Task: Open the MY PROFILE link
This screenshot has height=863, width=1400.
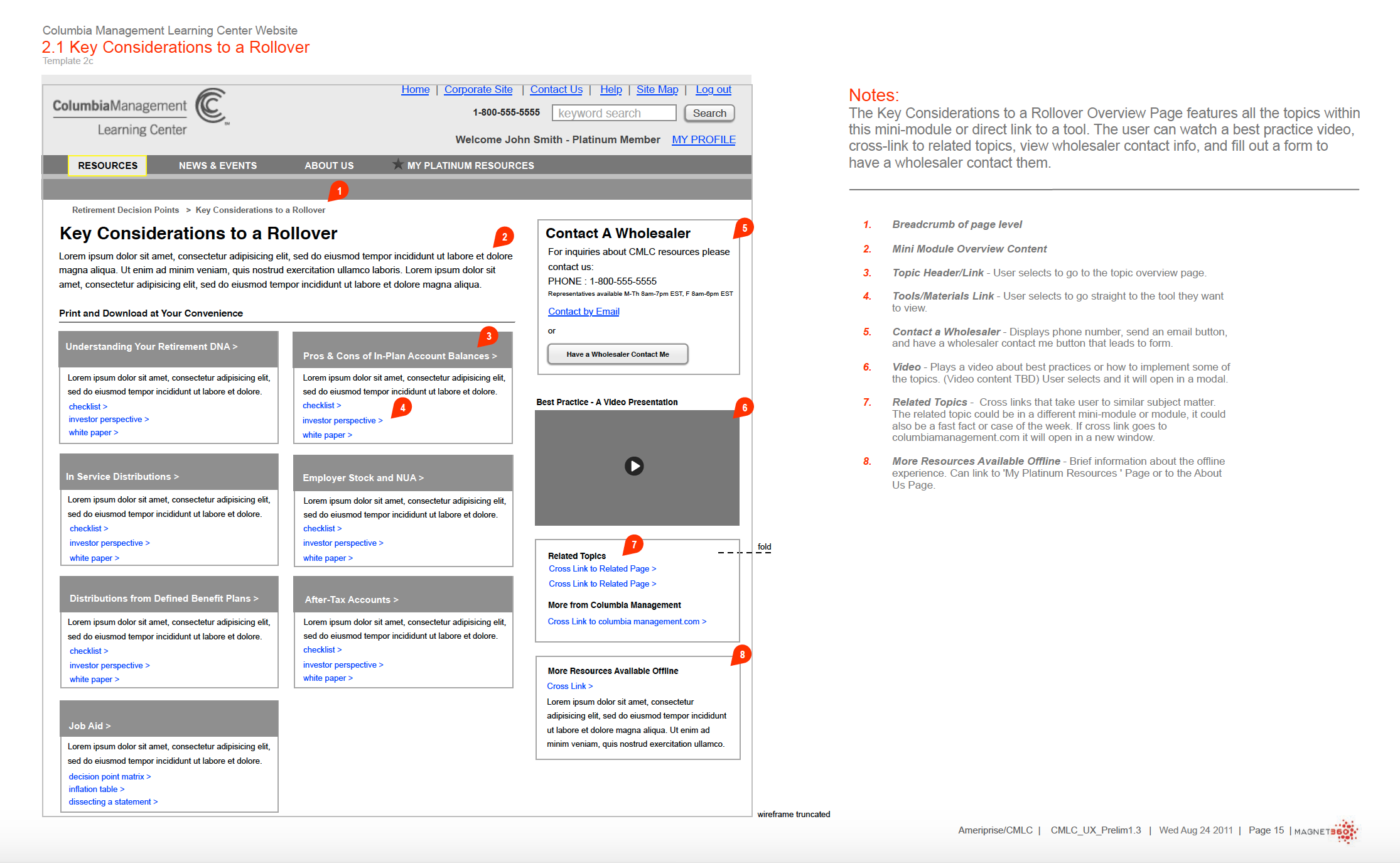Action: [x=704, y=139]
